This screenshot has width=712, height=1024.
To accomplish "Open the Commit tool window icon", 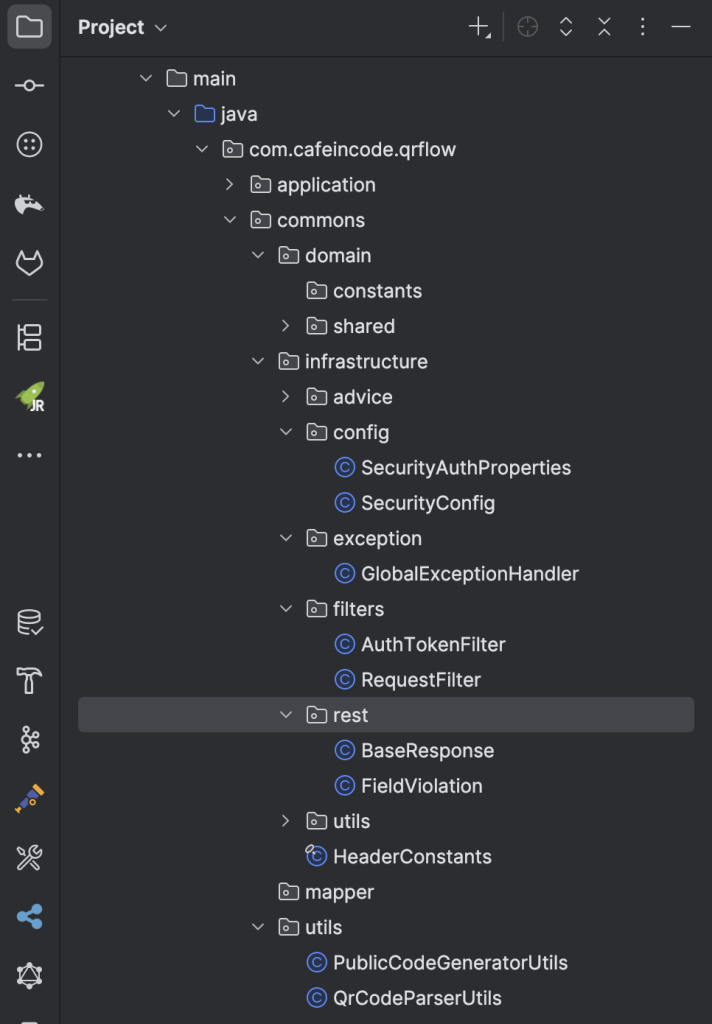I will click(x=30, y=86).
